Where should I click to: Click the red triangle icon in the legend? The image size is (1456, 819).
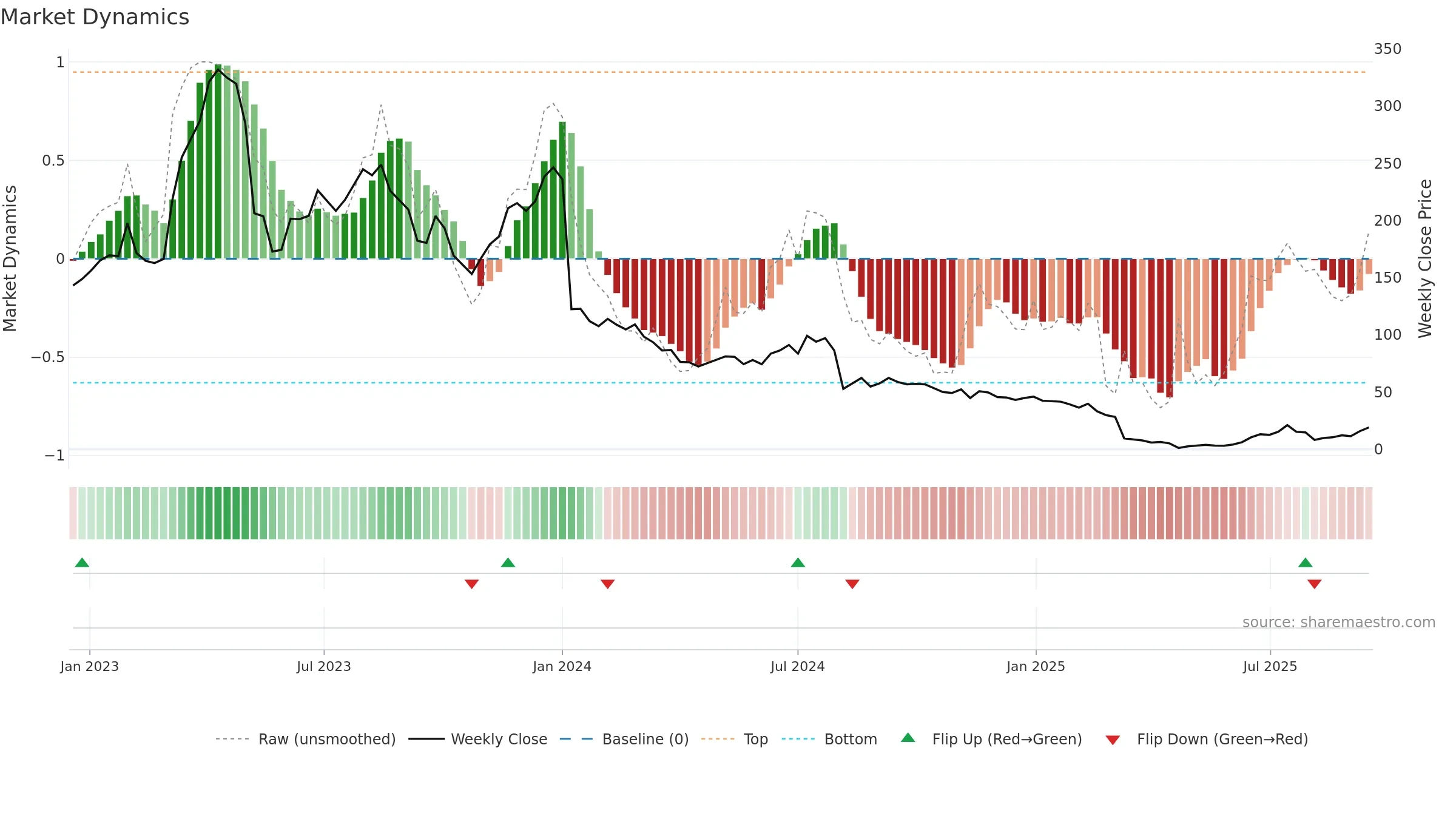coord(1113,740)
